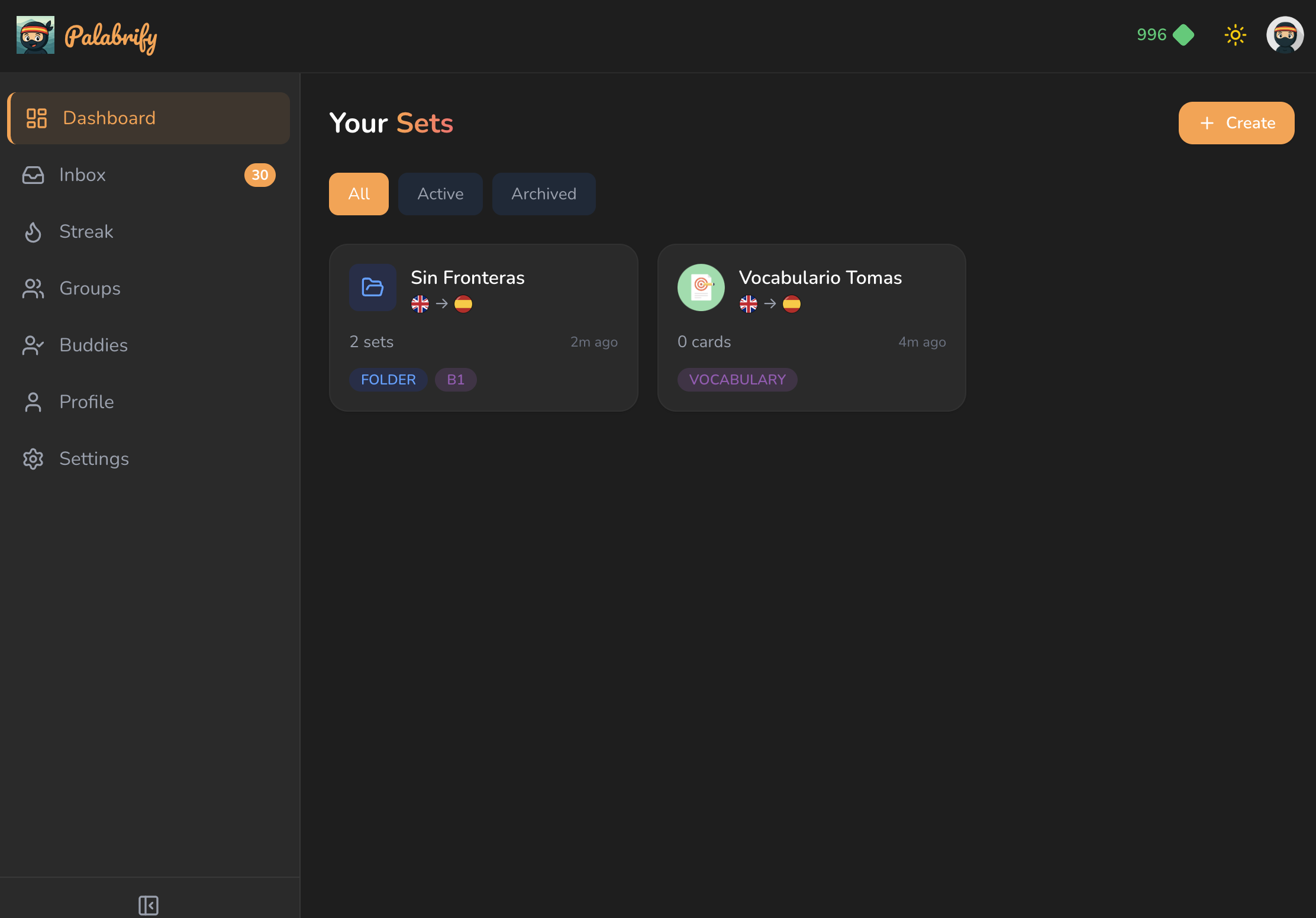Click the '0 cards' count text
The height and width of the screenshot is (918, 1316).
(704, 342)
